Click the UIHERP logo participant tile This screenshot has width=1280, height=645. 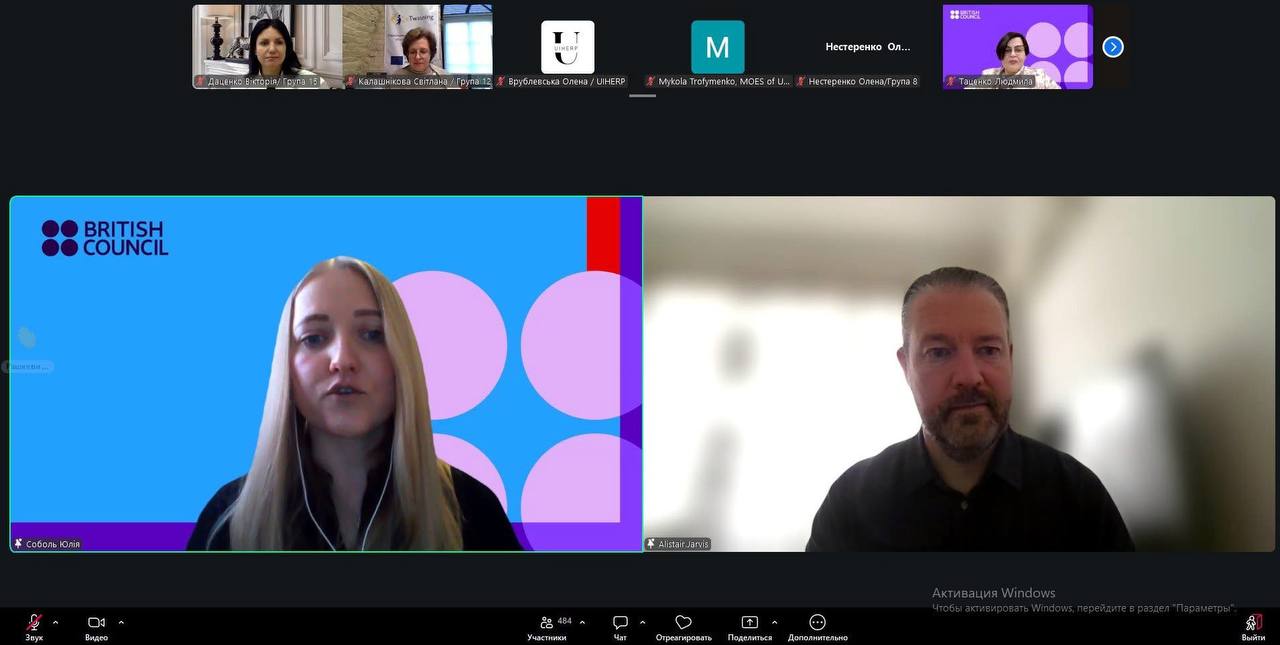tap(567, 46)
